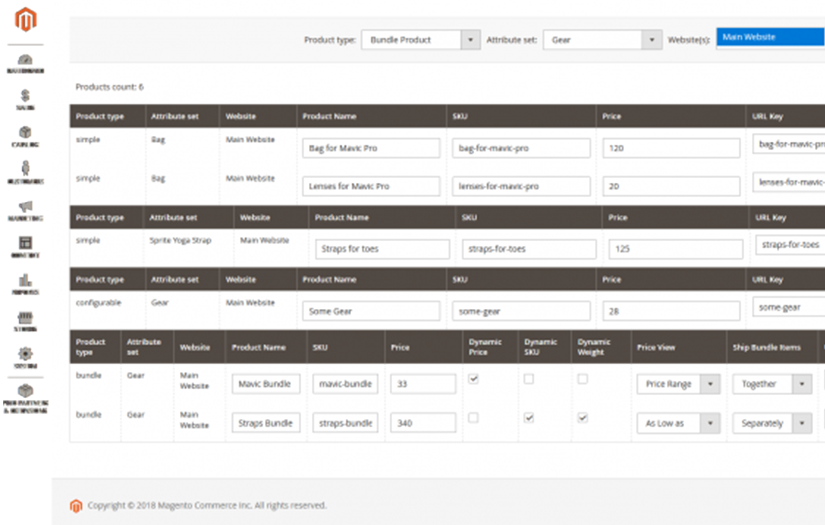Viewport: 825px width, 525px height.
Task: Edit the Some Gear name field
Action: pyautogui.click(x=371, y=311)
